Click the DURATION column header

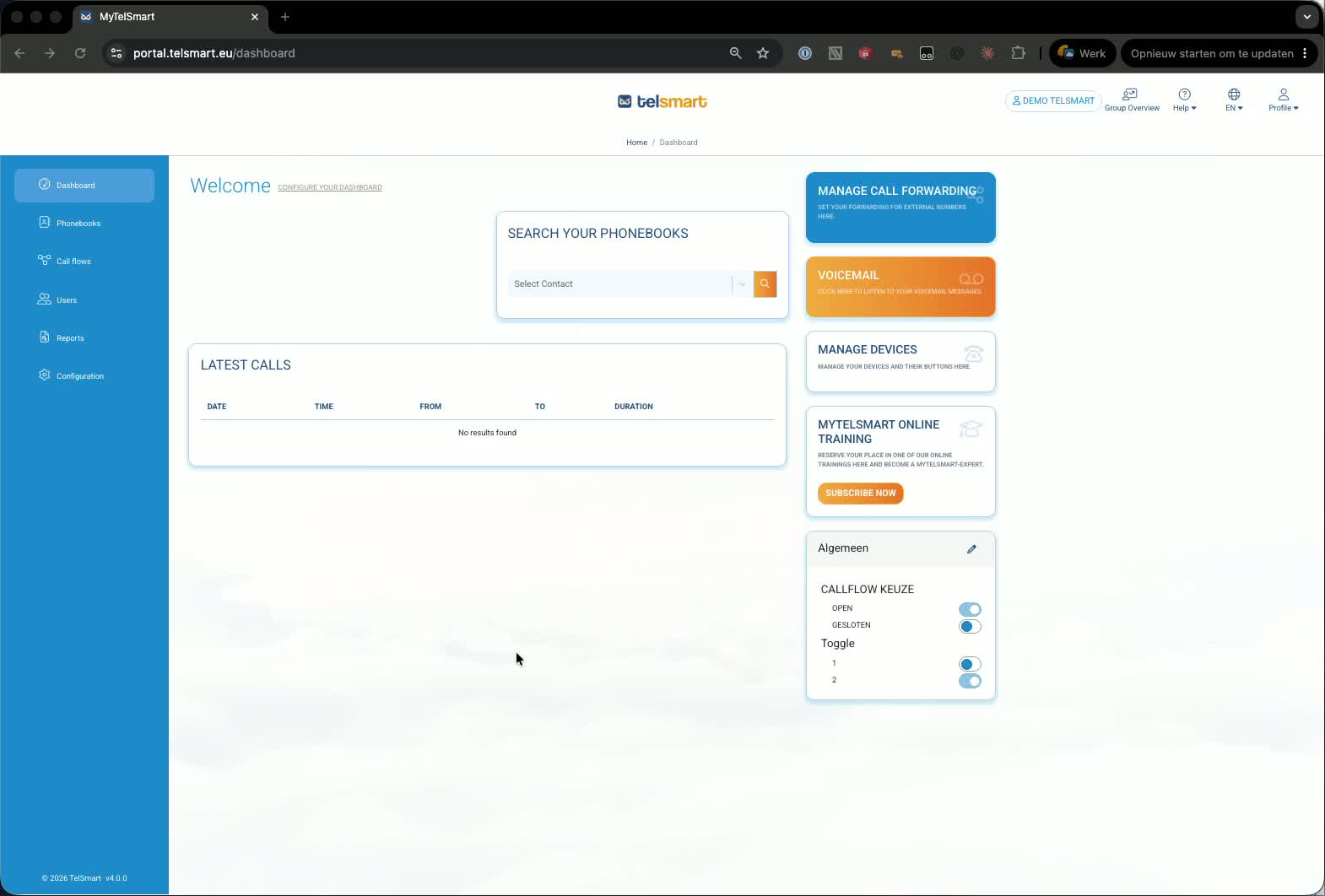634,407
